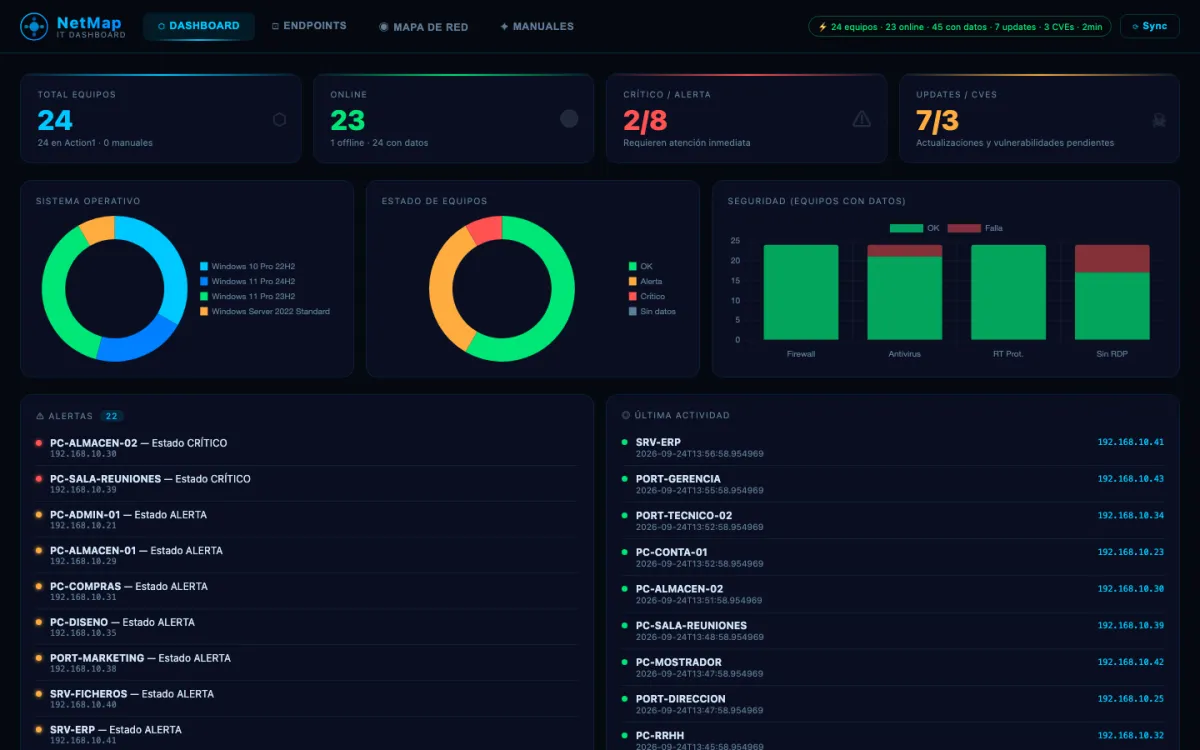Toggle the OK legend in the Seguridad chart

(914, 228)
